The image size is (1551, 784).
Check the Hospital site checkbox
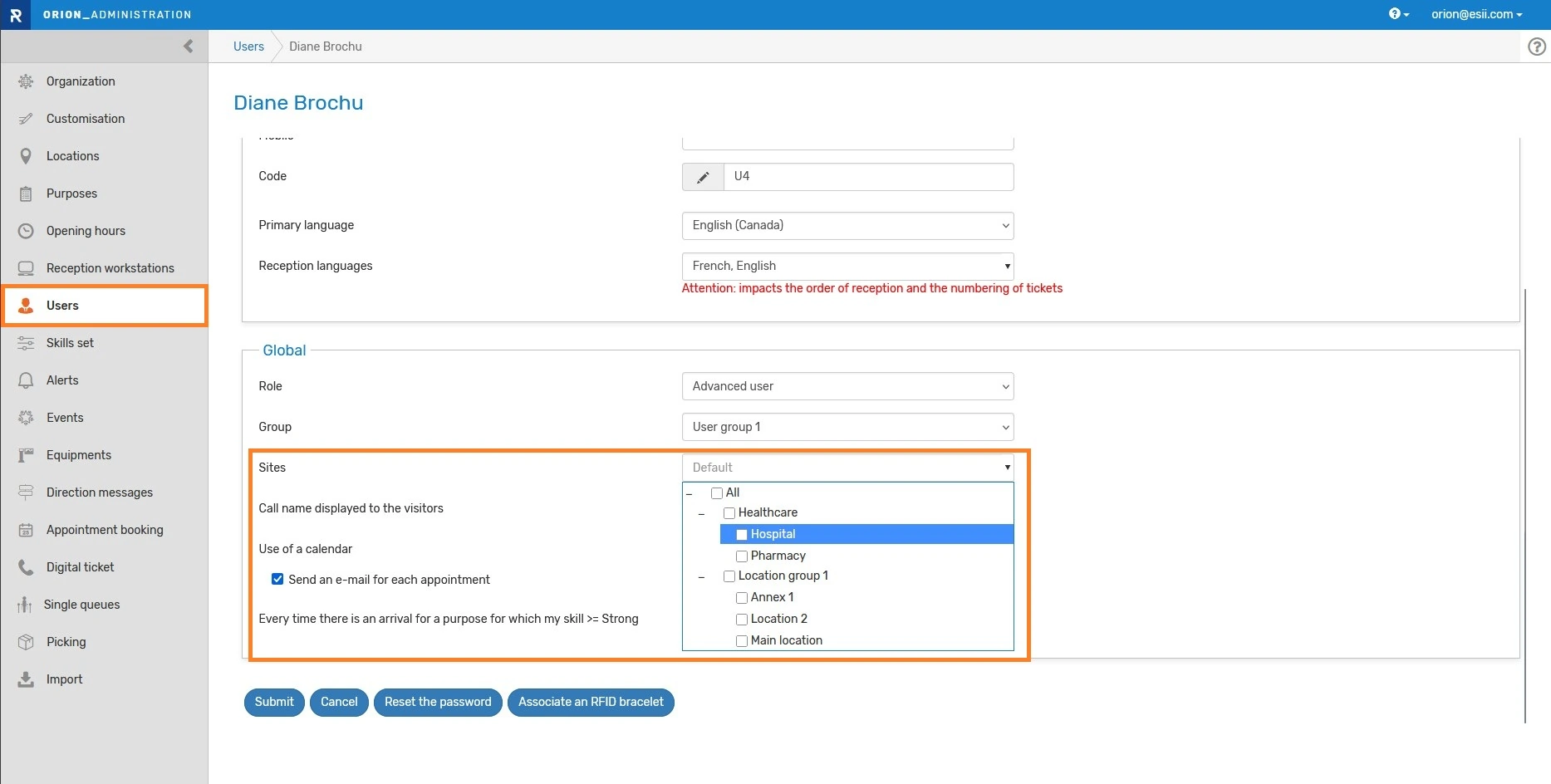(742, 535)
